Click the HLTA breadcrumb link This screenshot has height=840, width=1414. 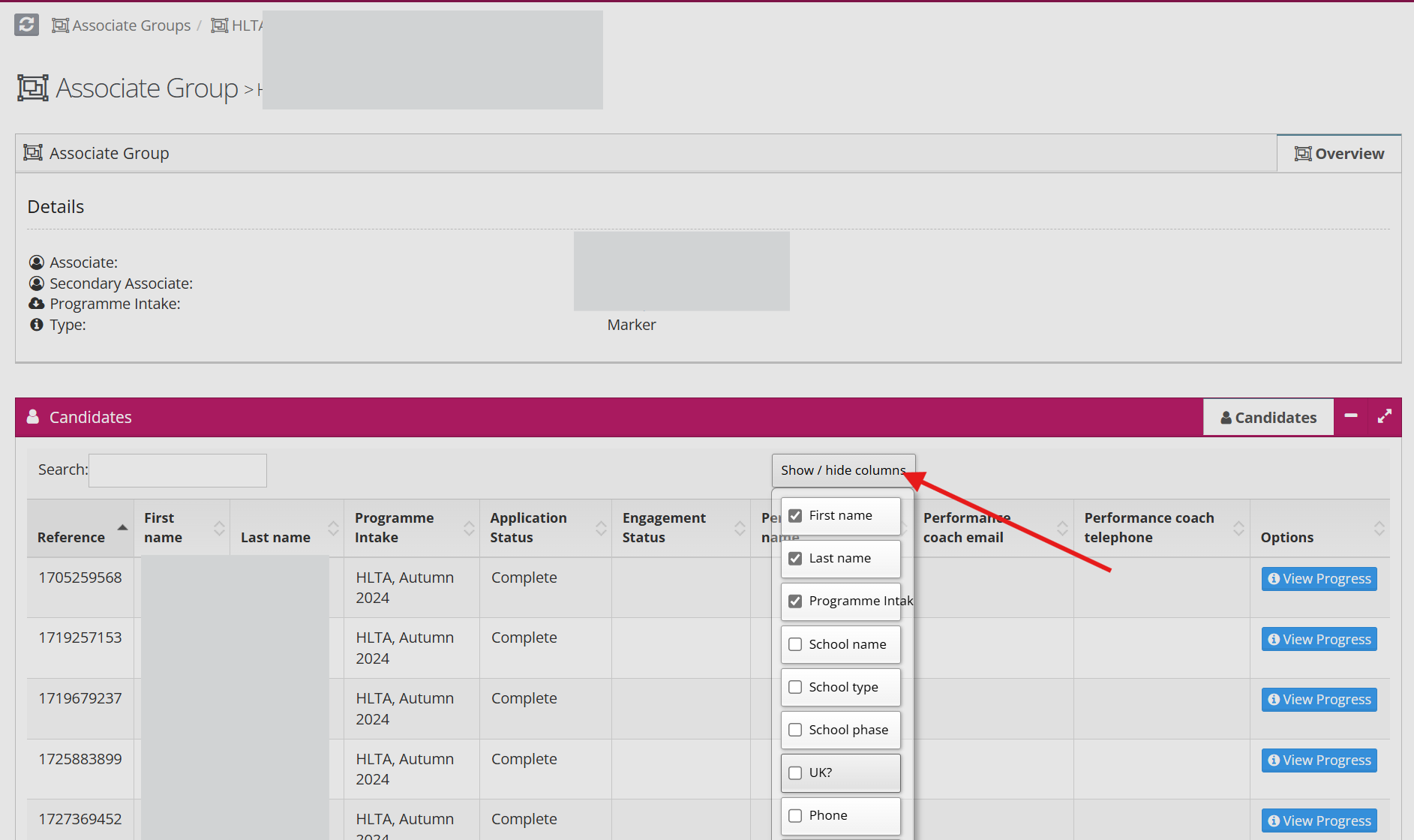pyautogui.click(x=237, y=25)
